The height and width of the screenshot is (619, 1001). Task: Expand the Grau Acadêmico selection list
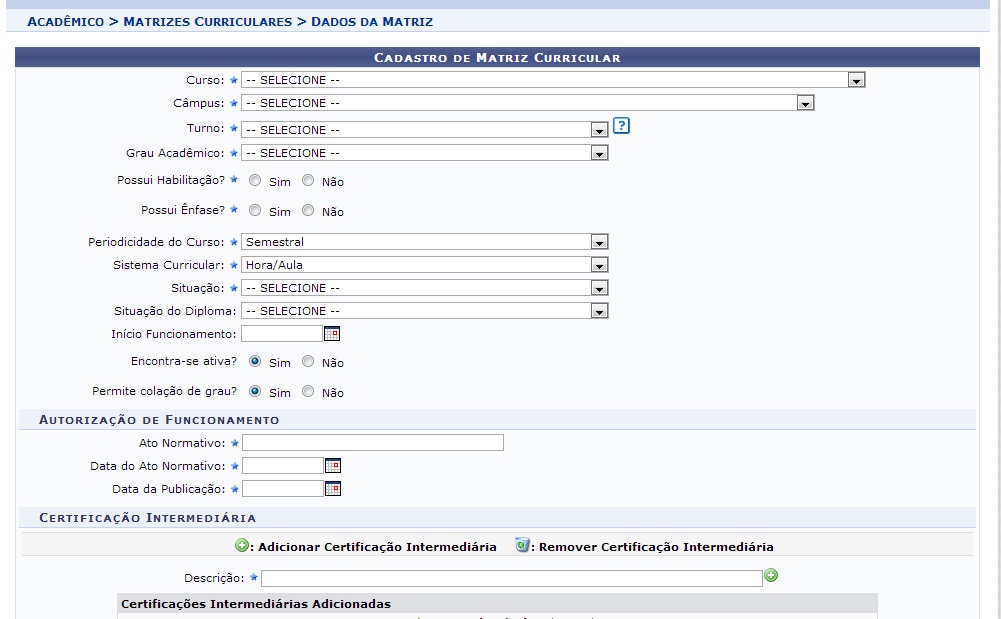pos(598,152)
